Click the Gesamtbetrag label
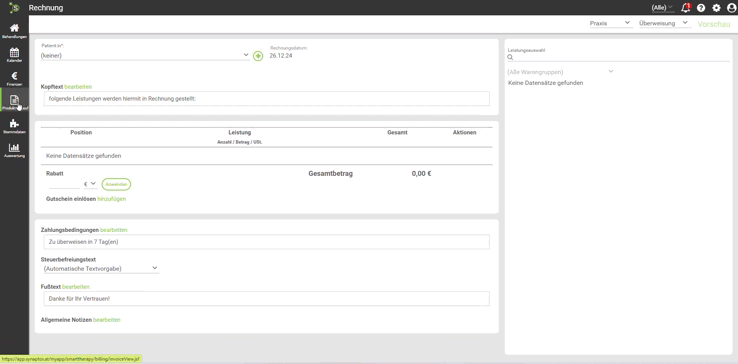Viewport: 738px width, 364px height. (x=331, y=174)
